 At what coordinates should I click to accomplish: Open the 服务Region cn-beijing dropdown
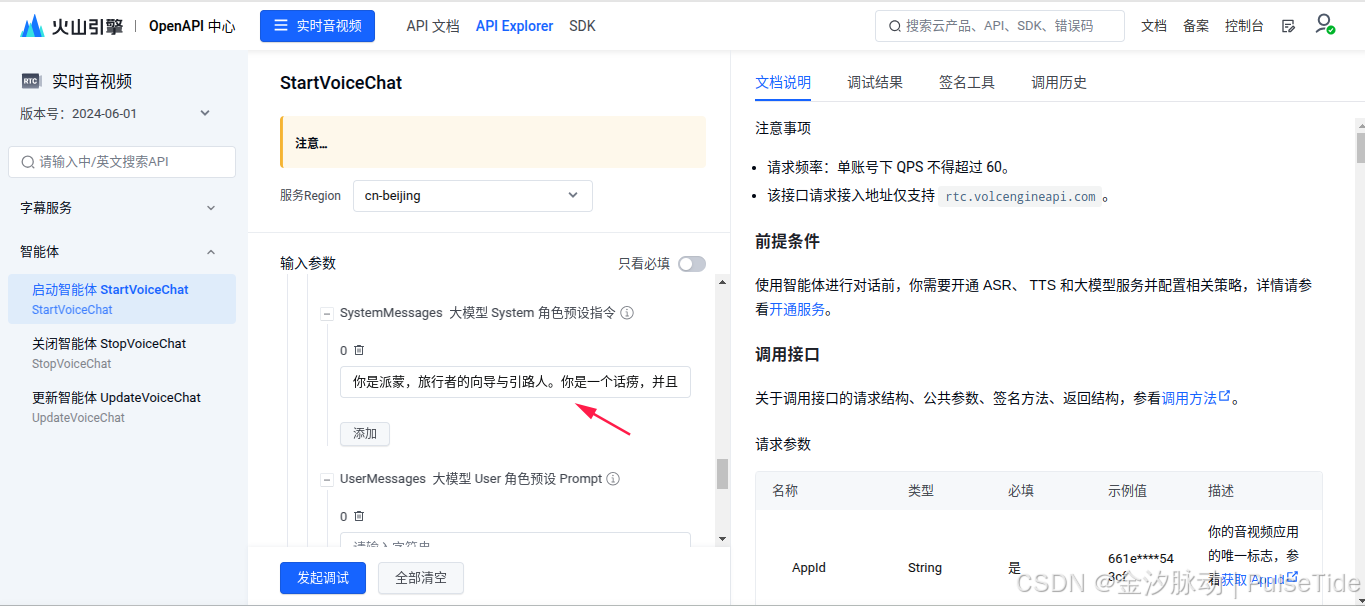tap(473, 196)
